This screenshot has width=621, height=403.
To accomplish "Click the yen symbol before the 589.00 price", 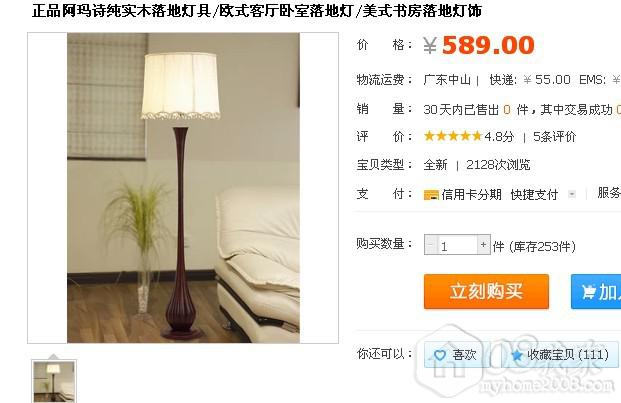I will click(x=430, y=45).
